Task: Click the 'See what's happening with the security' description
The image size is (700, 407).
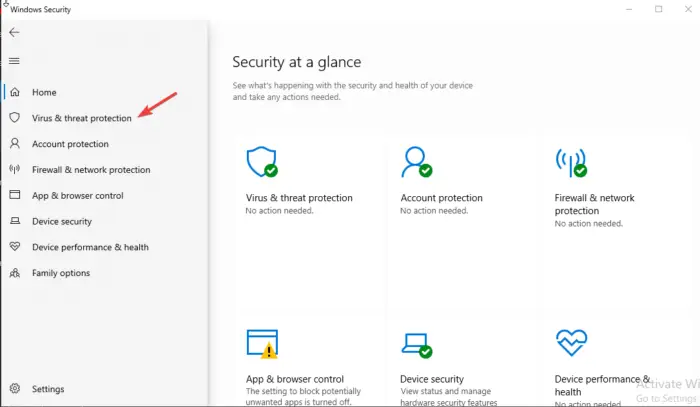Action: point(352,91)
